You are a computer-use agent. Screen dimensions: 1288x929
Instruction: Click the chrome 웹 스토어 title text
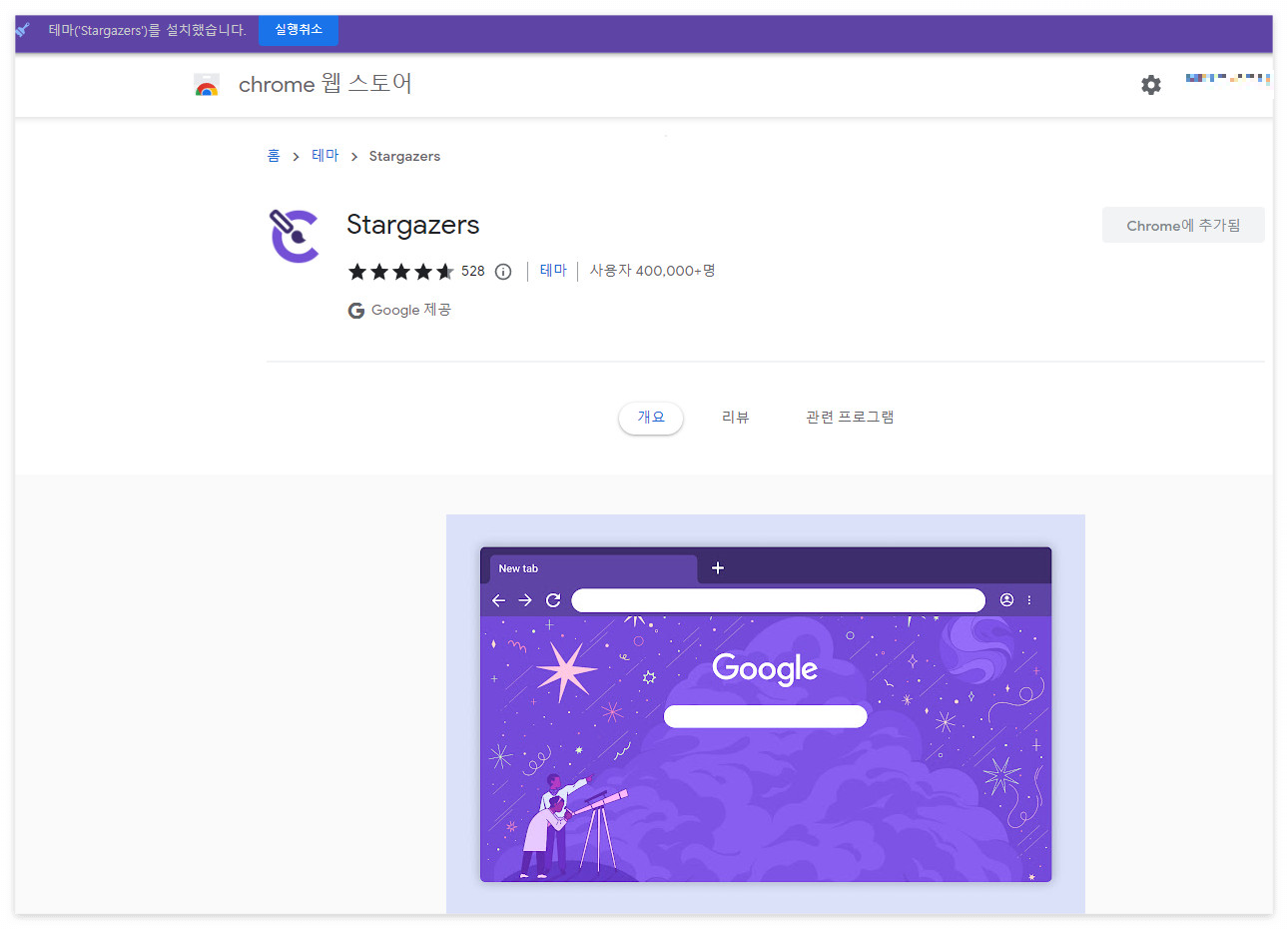(x=325, y=84)
